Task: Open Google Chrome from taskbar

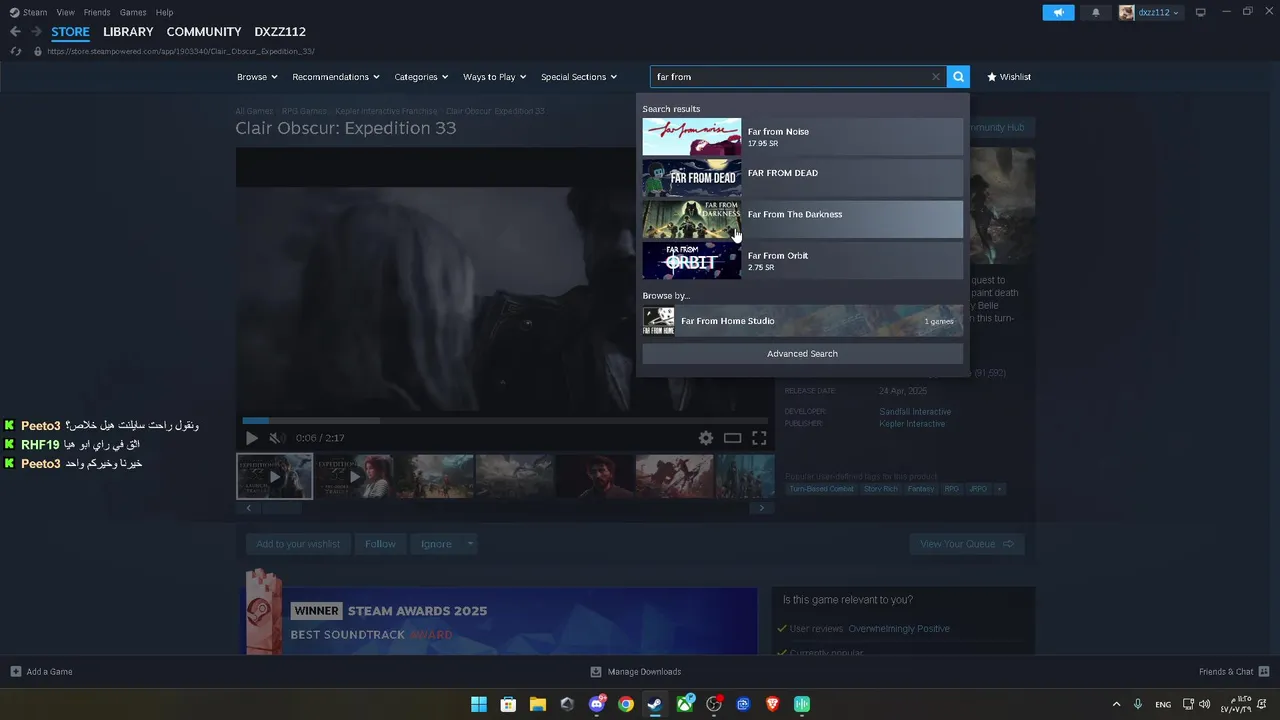Action: tap(626, 704)
